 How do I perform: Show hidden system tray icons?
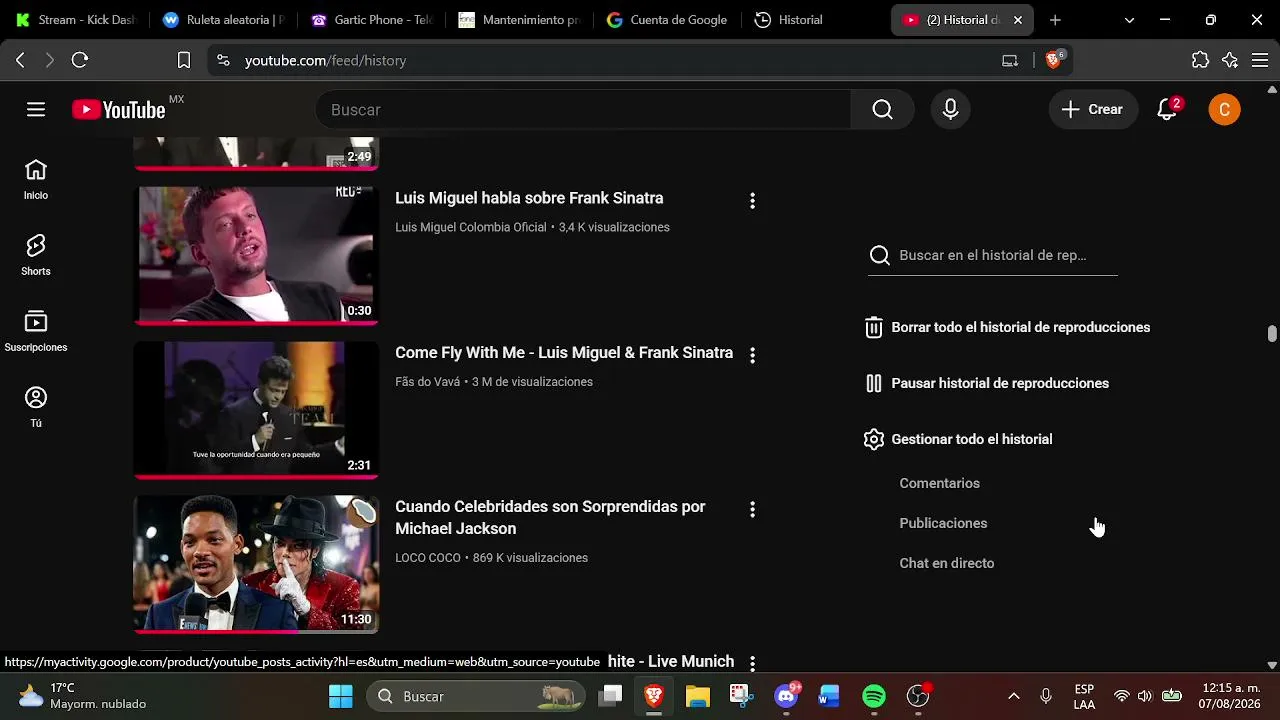point(1013,696)
